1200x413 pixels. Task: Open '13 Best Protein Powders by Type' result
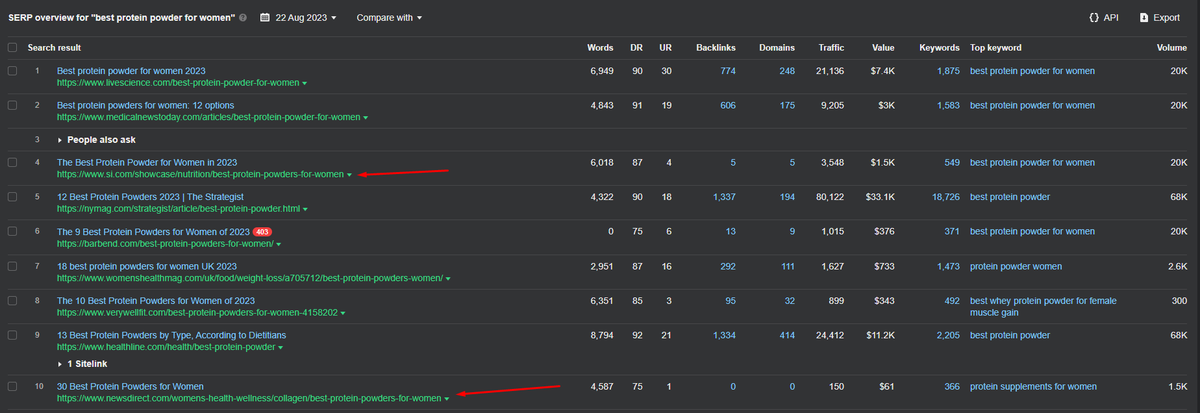[171, 335]
